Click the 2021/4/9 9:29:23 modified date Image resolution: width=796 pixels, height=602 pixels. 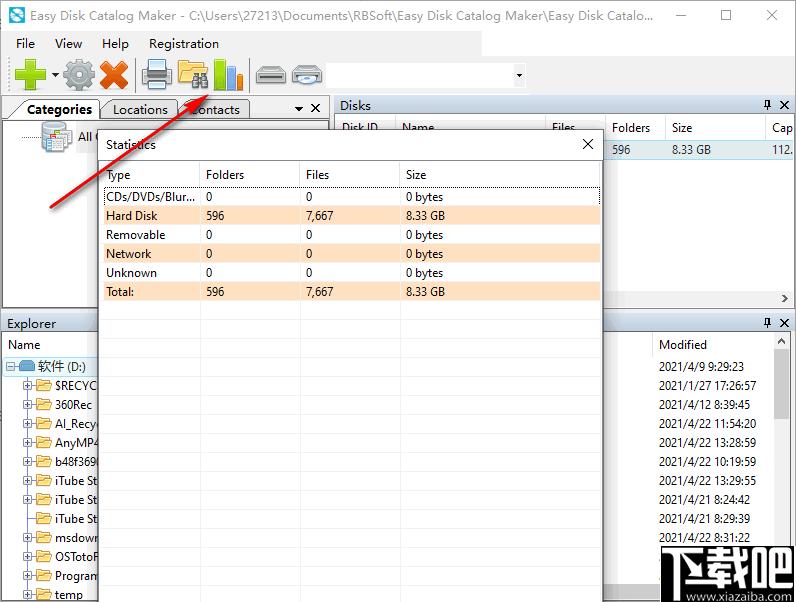701,366
